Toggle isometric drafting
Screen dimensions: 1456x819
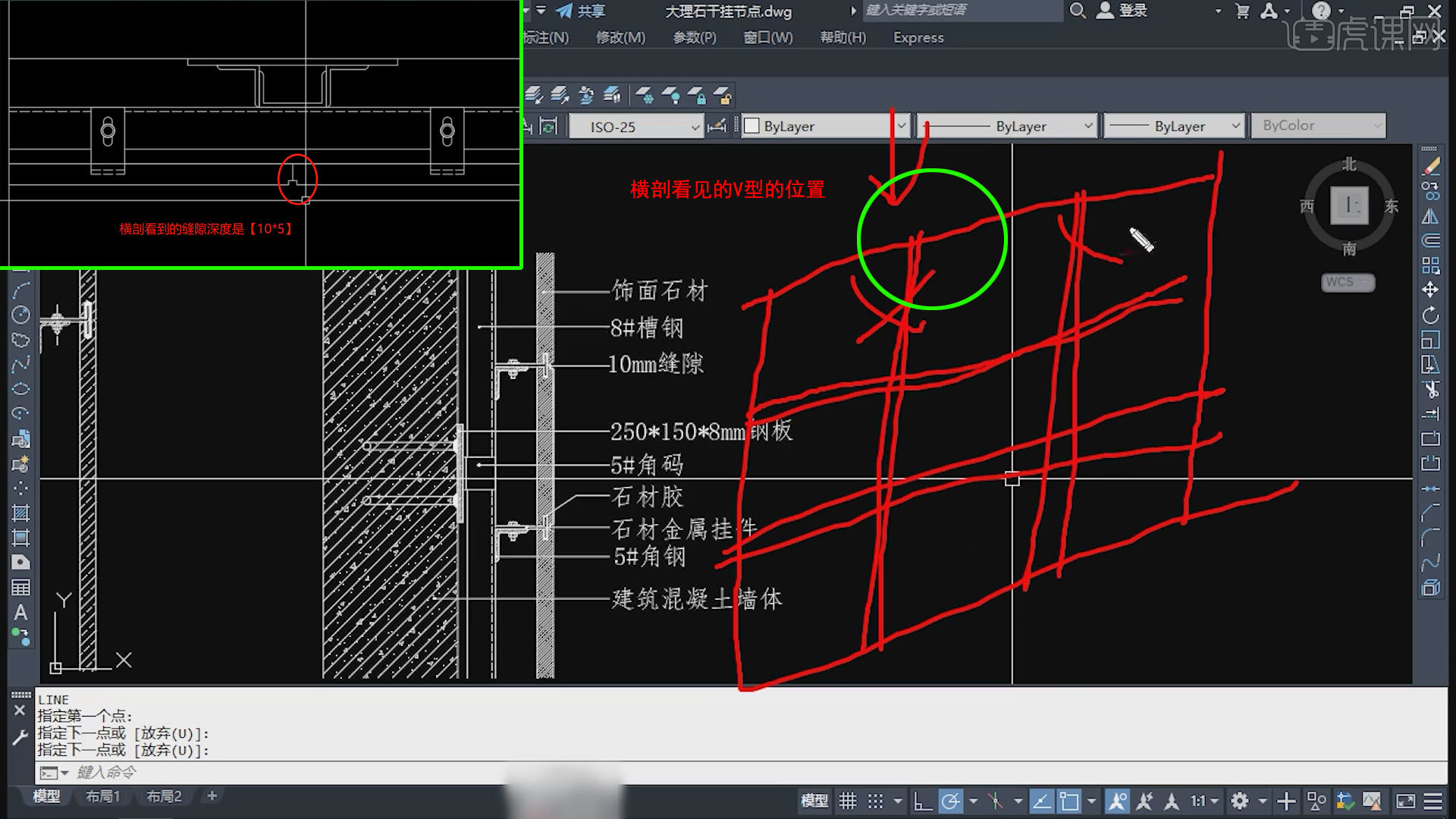pos(995,801)
